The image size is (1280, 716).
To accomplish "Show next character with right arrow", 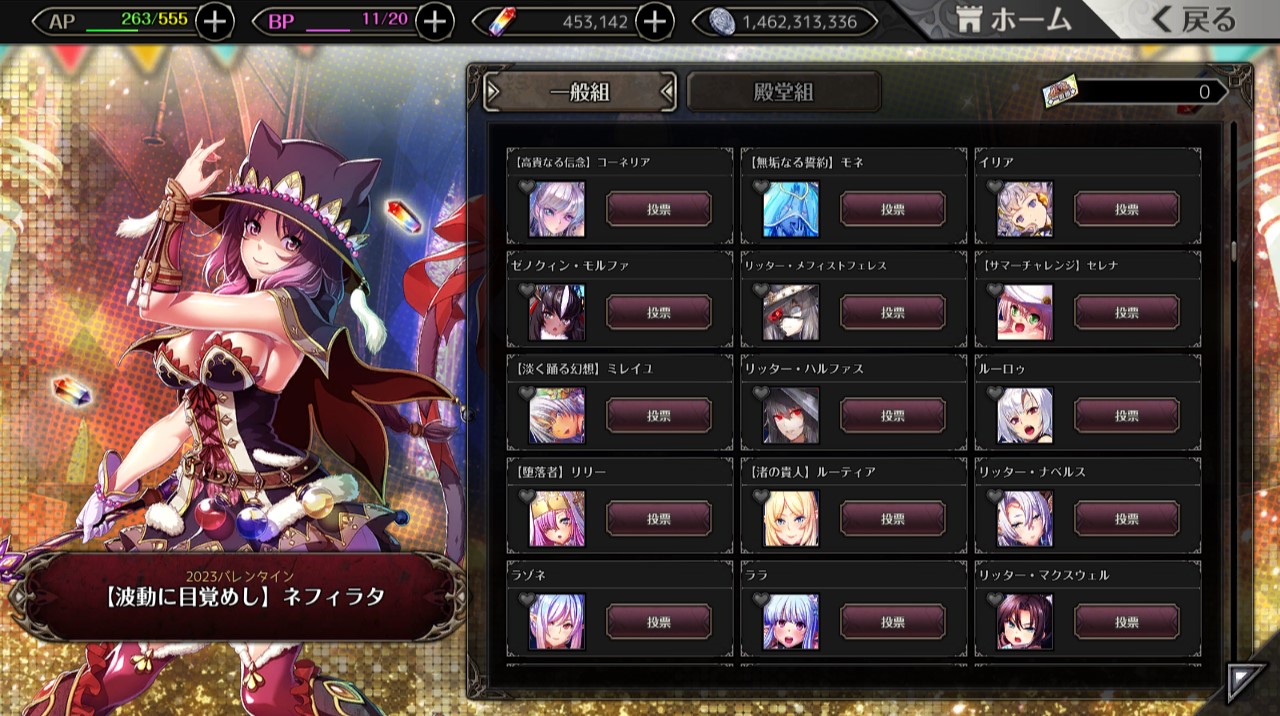I will pyautogui.click(x=456, y=597).
